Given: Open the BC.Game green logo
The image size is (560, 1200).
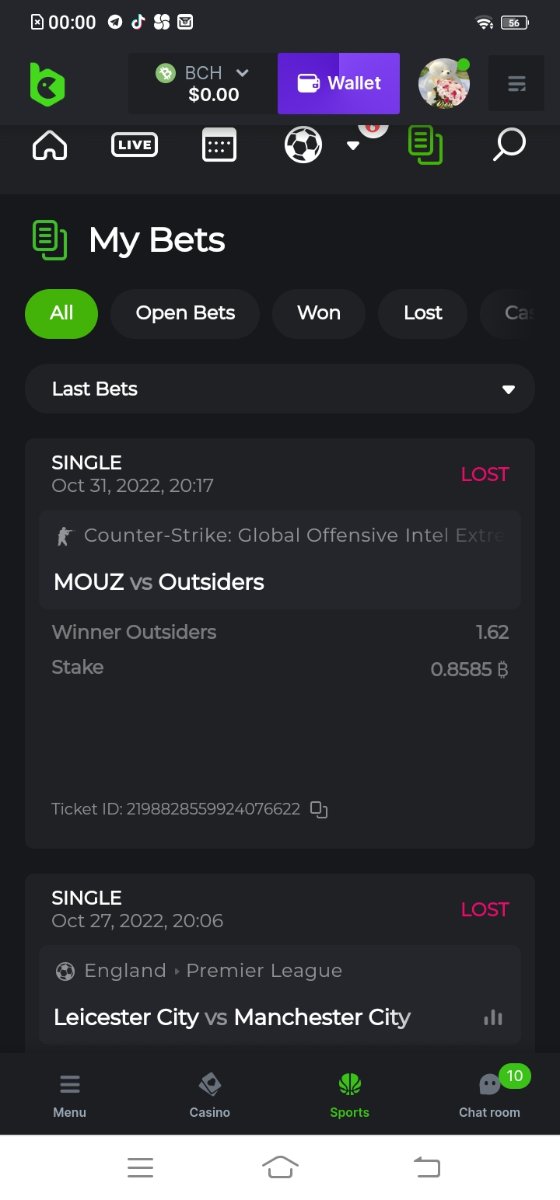Looking at the screenshot, I should tap(47, 83).
